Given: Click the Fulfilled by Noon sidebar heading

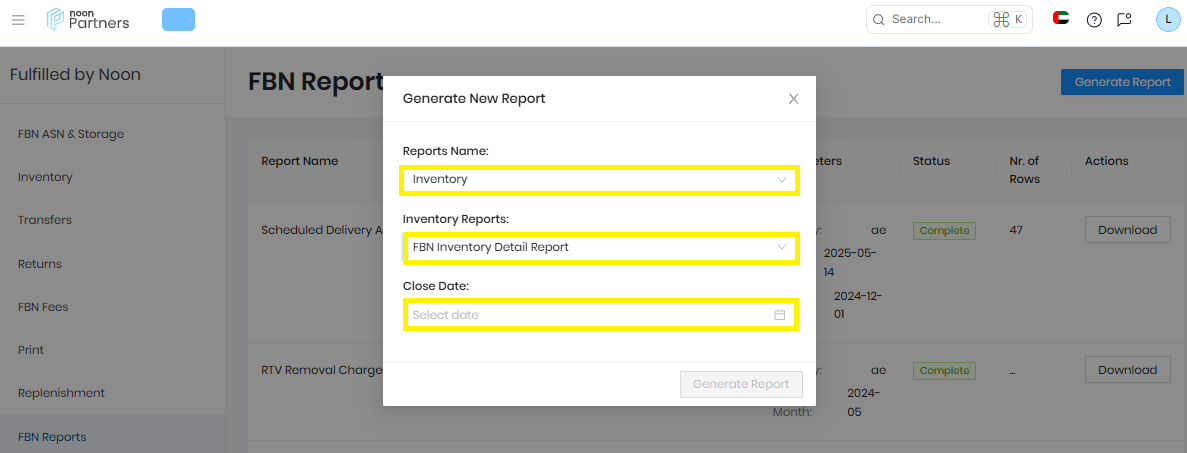Looking at the screenshot, I should (x=75, y=74).
